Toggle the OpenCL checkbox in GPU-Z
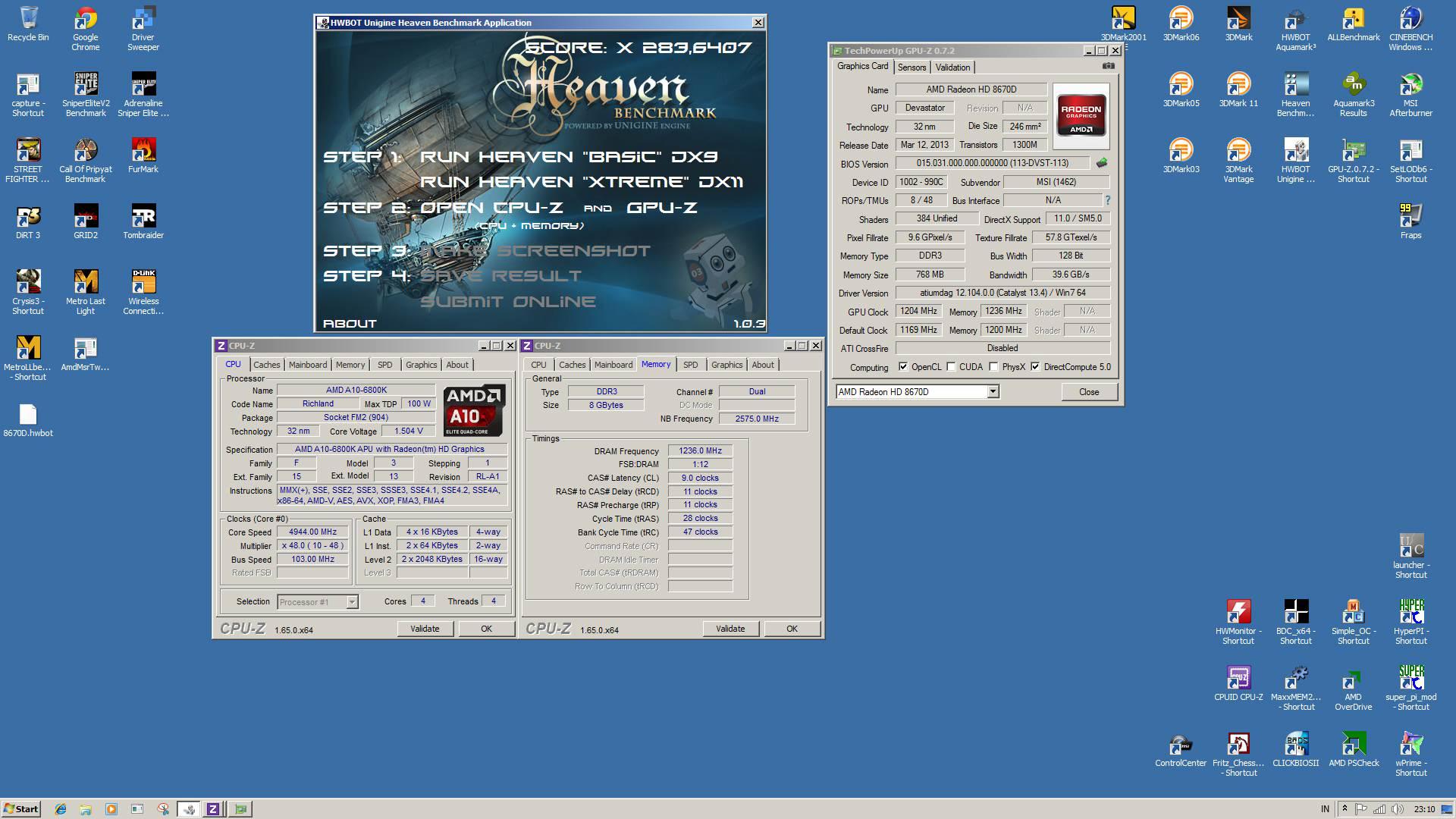The image size is (1456, 819). coord(903,367)
